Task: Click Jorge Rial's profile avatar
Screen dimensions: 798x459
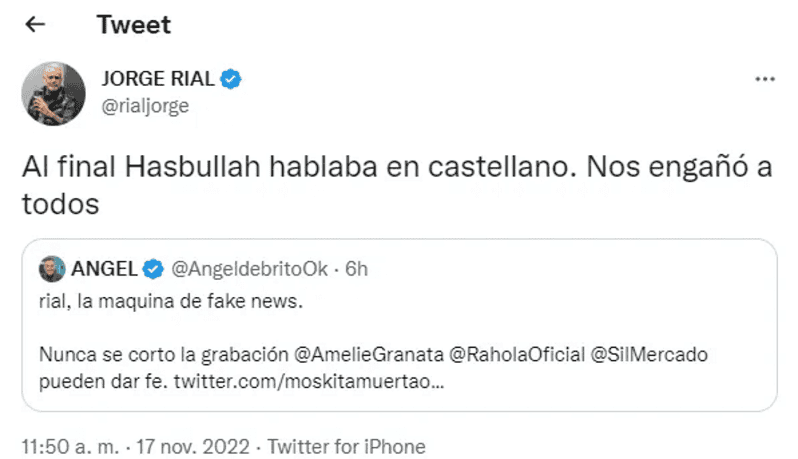Action: coord(54,93)
